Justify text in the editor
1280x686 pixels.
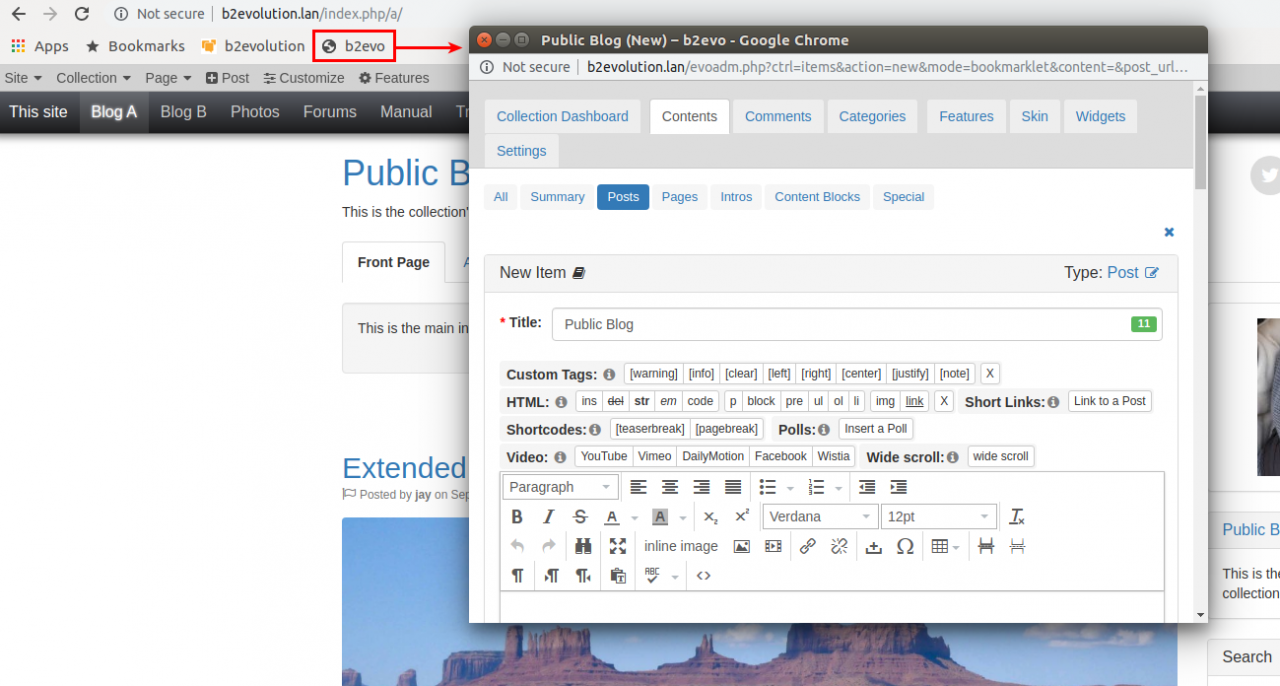point(733,487)
